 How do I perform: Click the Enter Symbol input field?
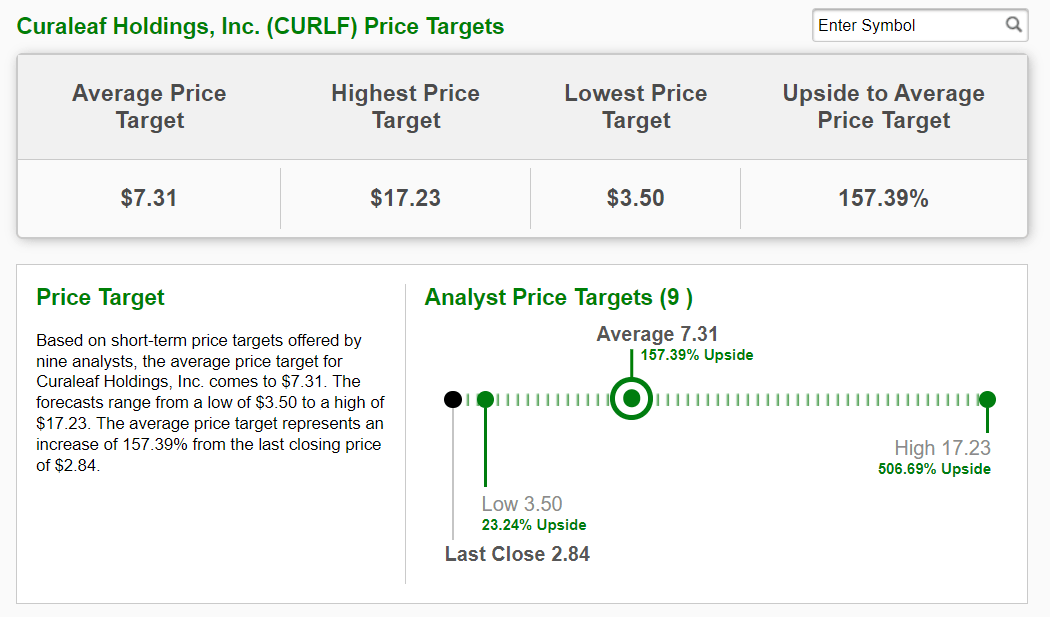click(x=905, y=25)
